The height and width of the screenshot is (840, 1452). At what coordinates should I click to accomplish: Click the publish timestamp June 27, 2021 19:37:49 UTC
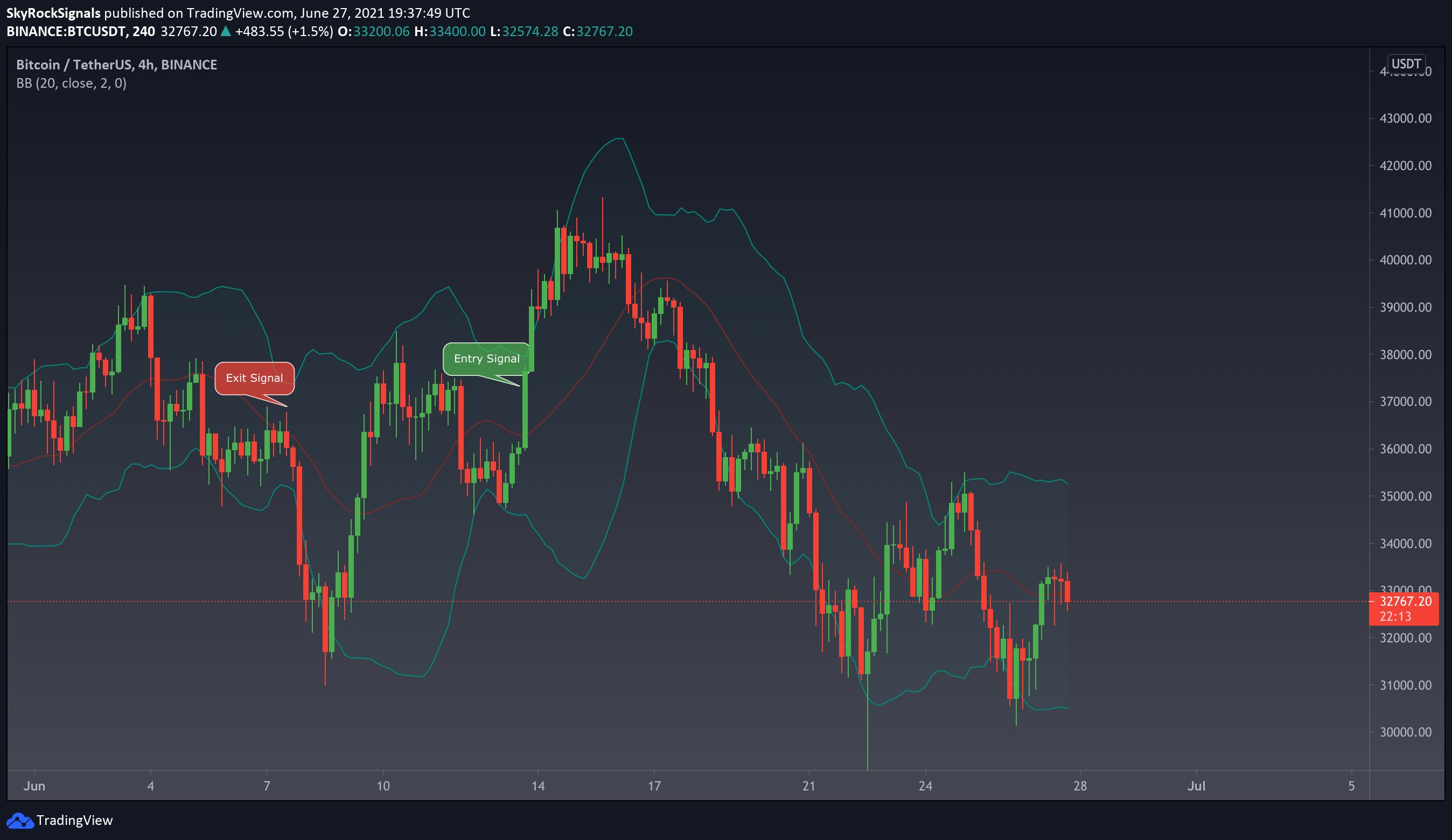coord(385,13)
